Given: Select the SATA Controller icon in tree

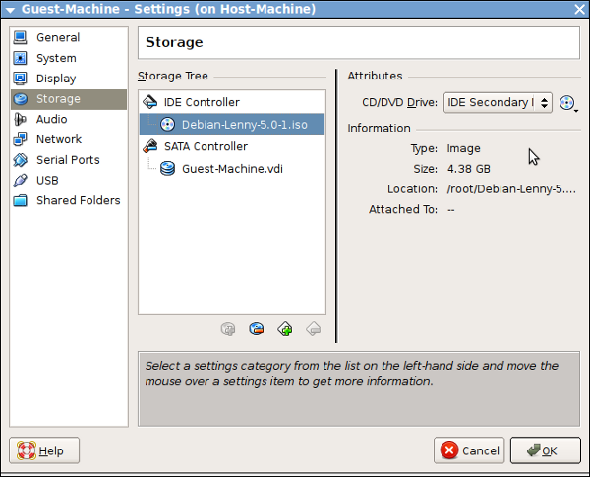Looking at the screenshot, I should click(x=150, y=146).
